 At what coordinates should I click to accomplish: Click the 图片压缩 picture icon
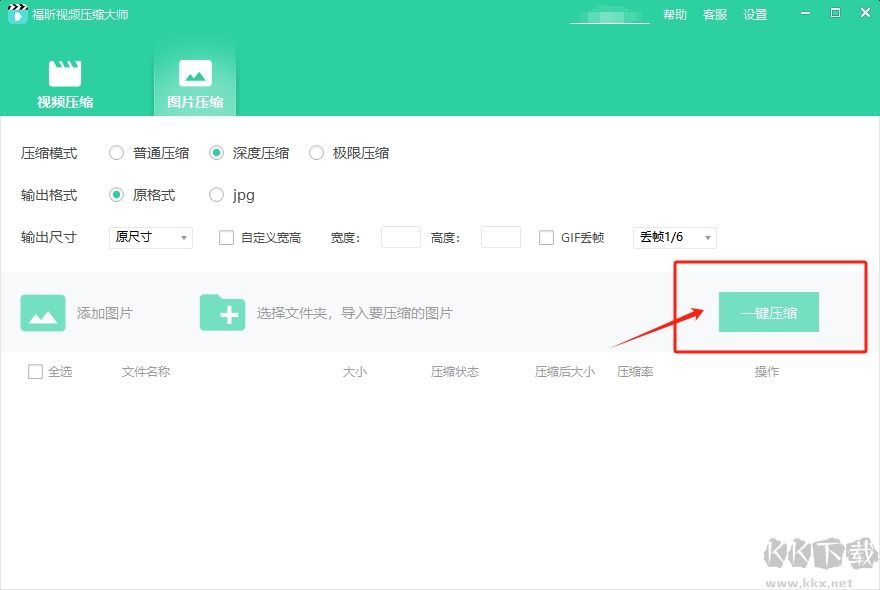pyautogui.click(x=195, y=73)
